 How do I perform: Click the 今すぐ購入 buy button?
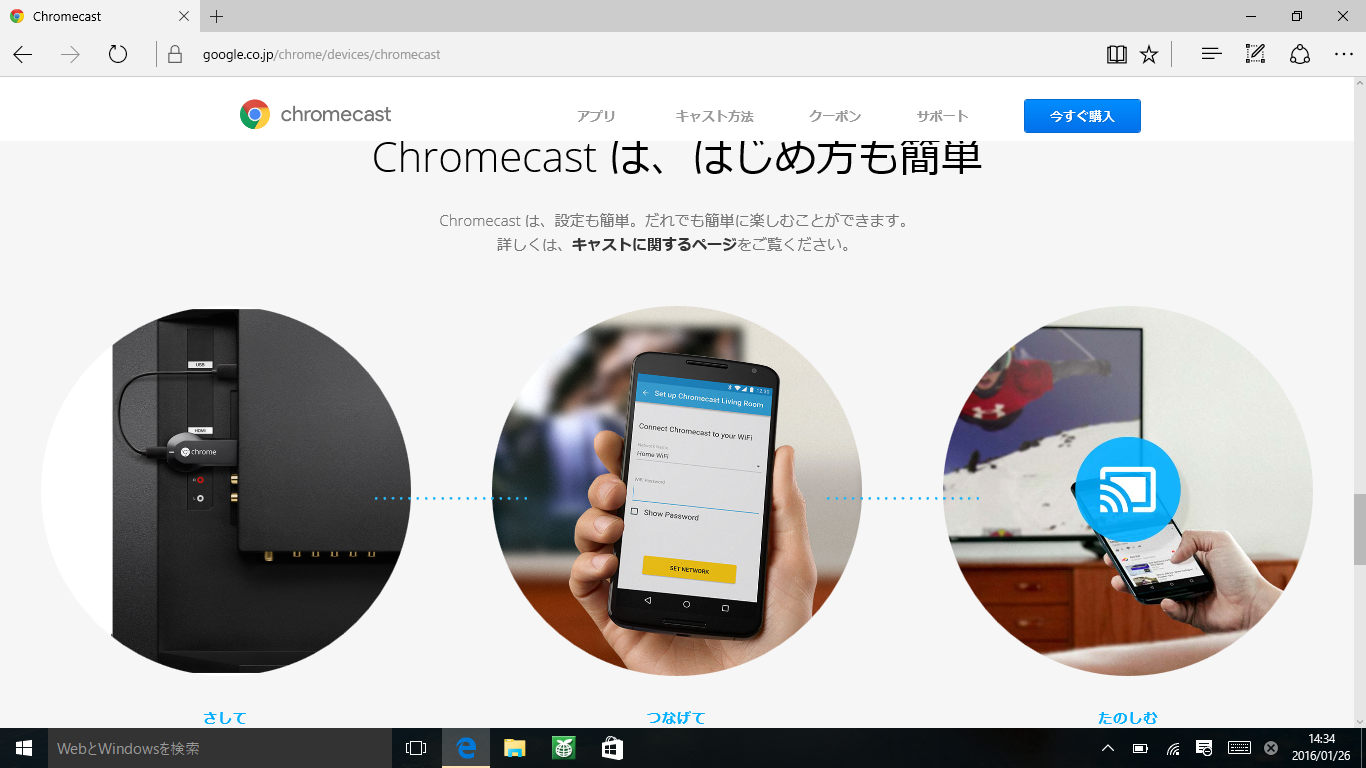click(1082, 116)
